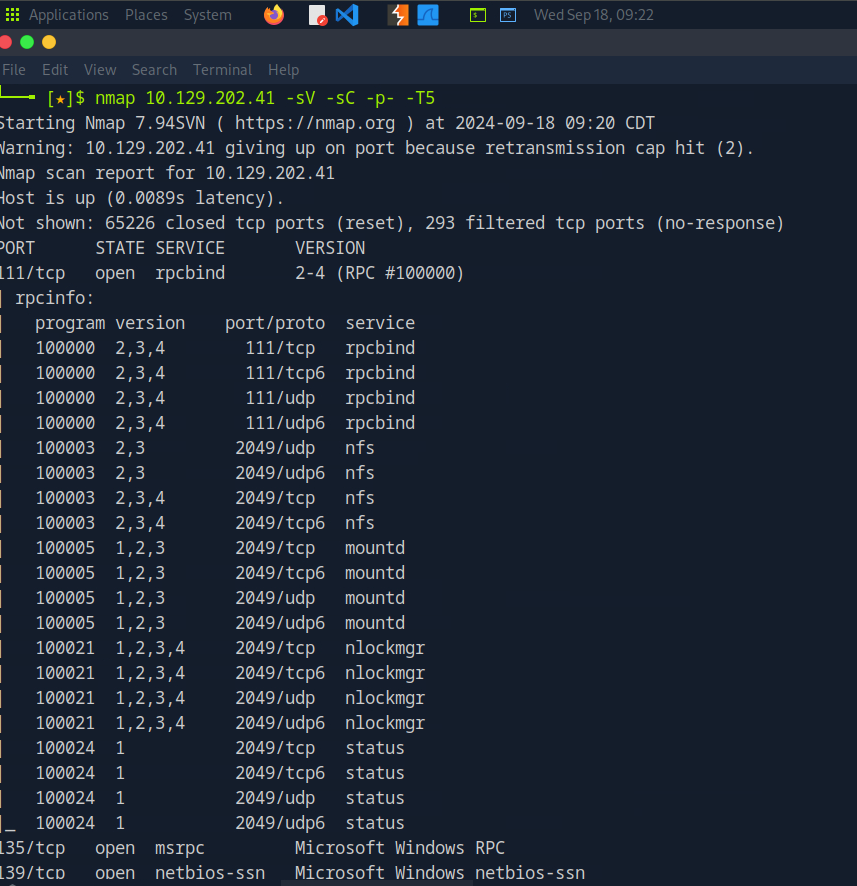This screenshot has width=857, height=886.
Task: Click the date and time clock
Action: tap(594, 15)
